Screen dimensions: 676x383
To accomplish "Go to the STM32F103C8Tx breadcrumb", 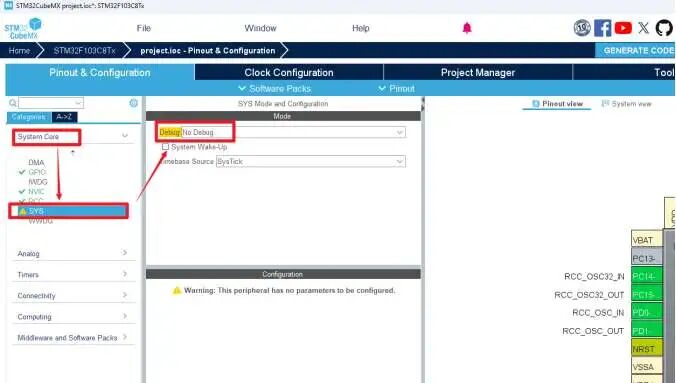I will tap(84, 50).
